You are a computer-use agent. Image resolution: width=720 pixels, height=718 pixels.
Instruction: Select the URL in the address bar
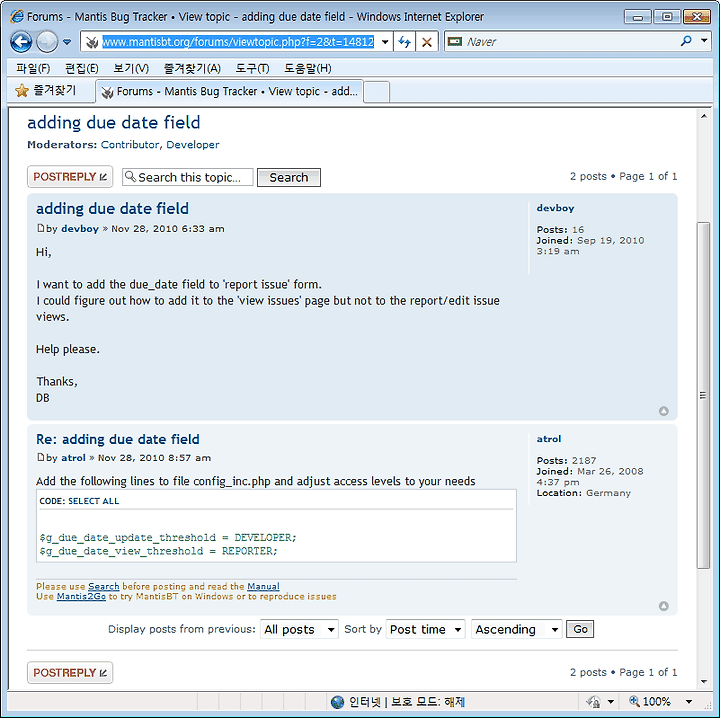tap(238, 42)
